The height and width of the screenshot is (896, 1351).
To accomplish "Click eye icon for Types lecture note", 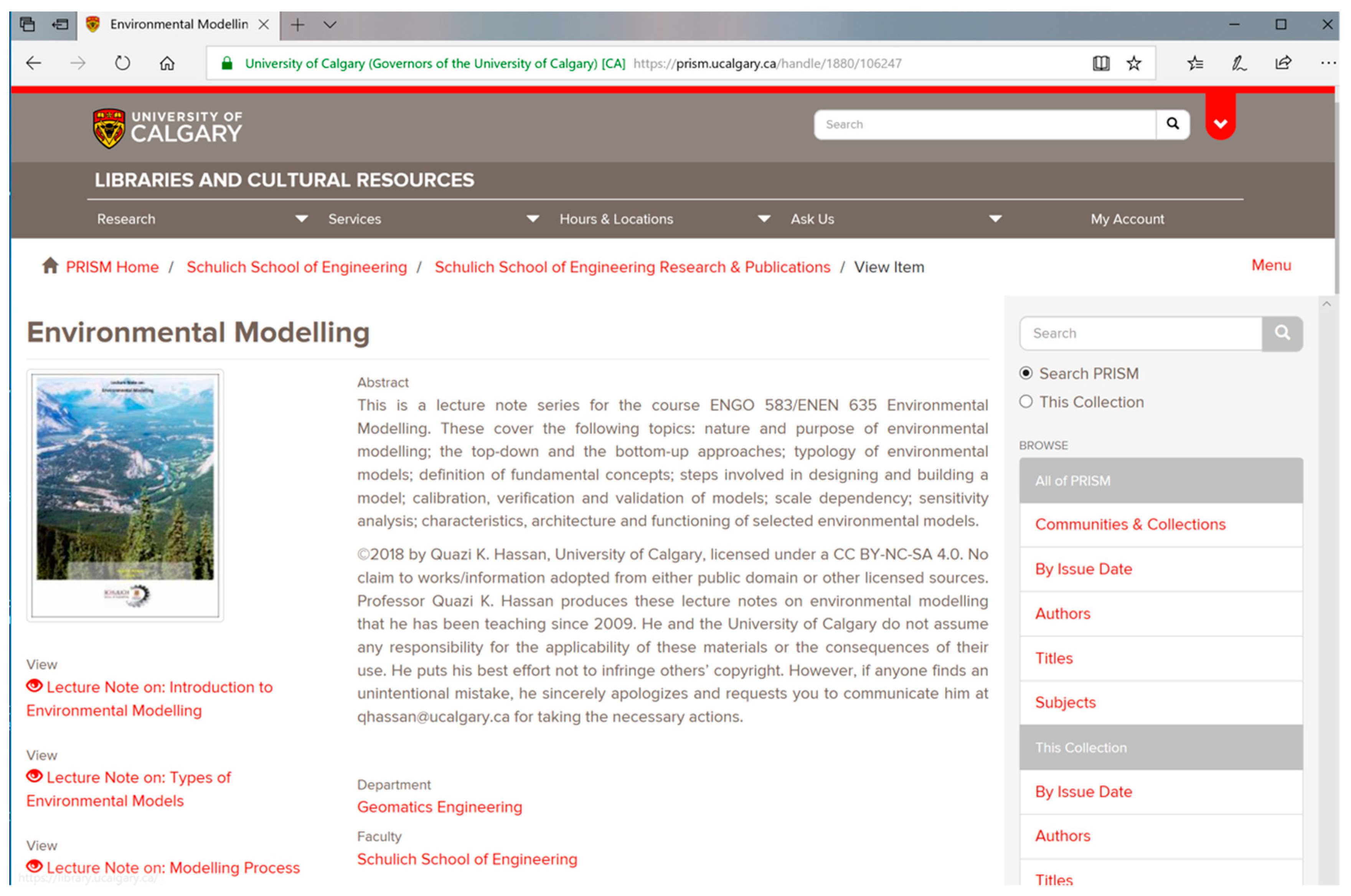I will click(35, 776).
